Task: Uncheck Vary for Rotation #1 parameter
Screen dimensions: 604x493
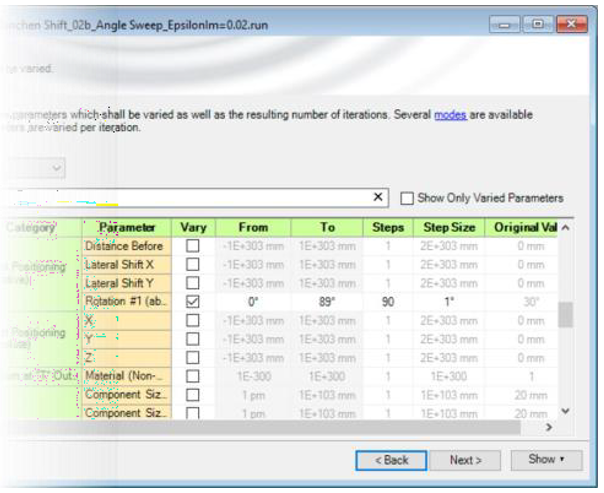Action: coord(193,302)
